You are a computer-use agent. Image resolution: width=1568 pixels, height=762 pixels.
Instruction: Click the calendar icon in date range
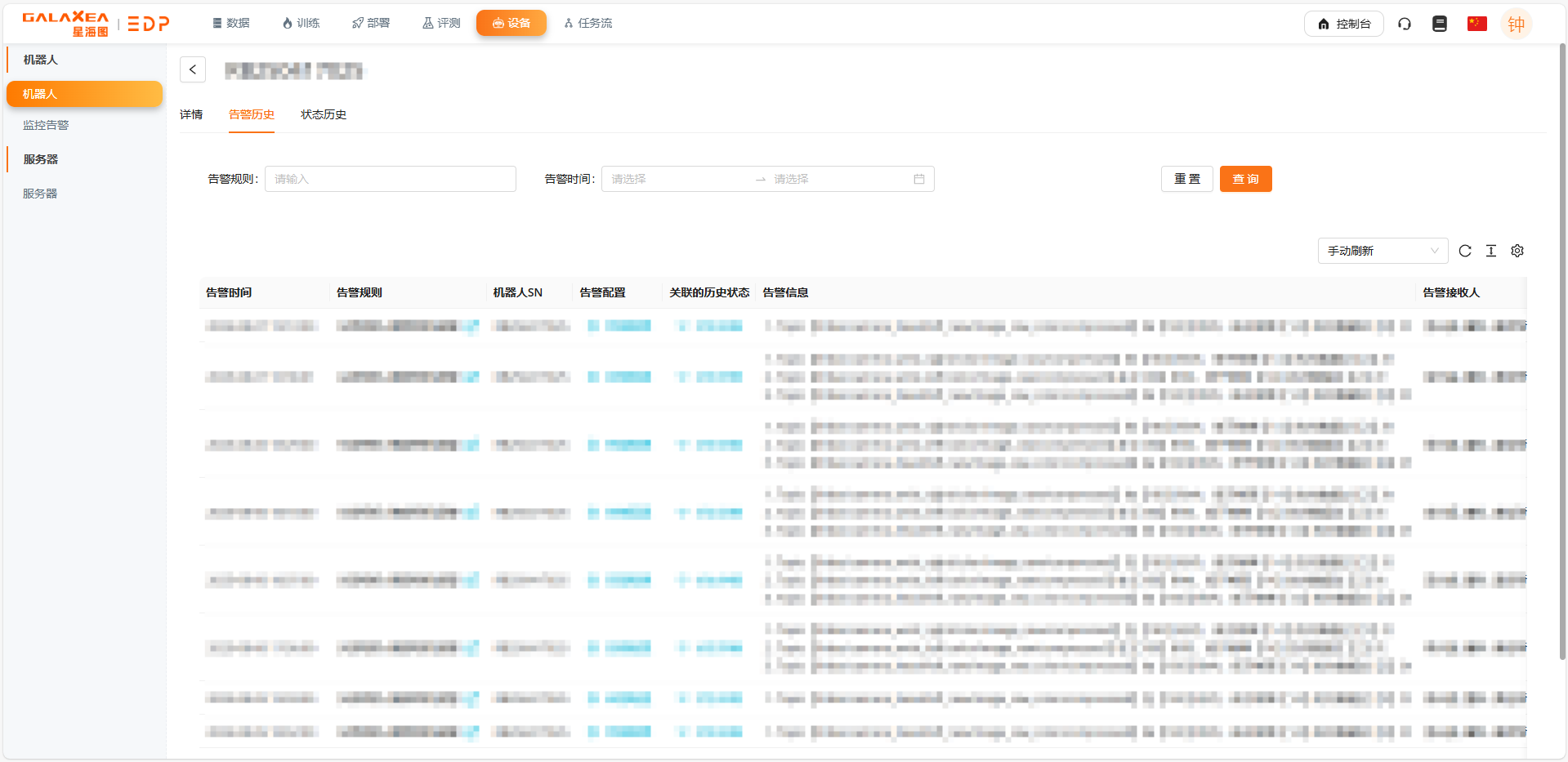click(x=919, y=179)
